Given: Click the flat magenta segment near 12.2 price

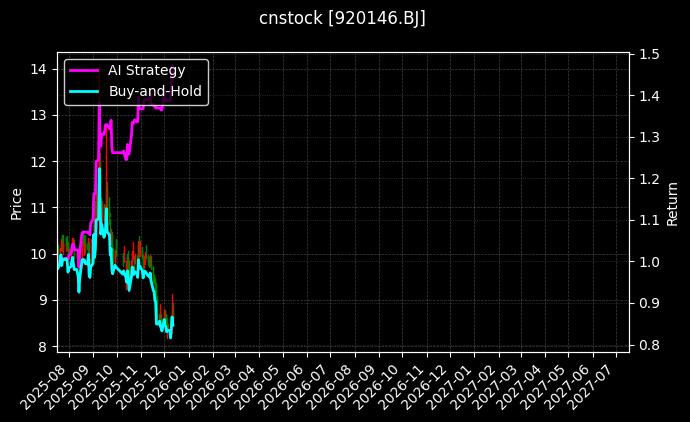Looking at the screenshot, I should [118, 153].
